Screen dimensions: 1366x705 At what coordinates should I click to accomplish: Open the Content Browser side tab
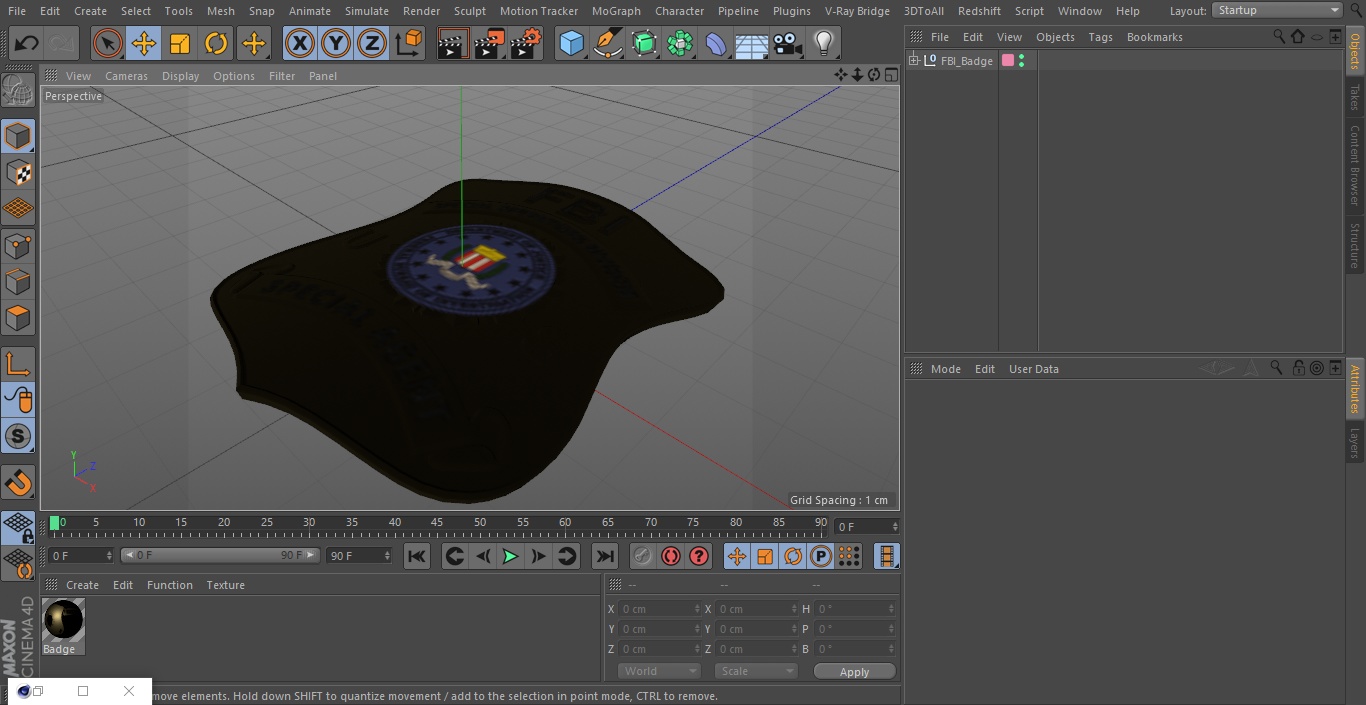tap(1355, 164)
